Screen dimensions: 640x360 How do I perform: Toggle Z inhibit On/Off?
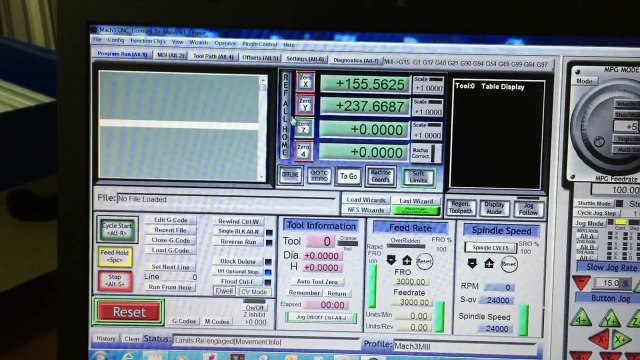(x=255, y=307)
